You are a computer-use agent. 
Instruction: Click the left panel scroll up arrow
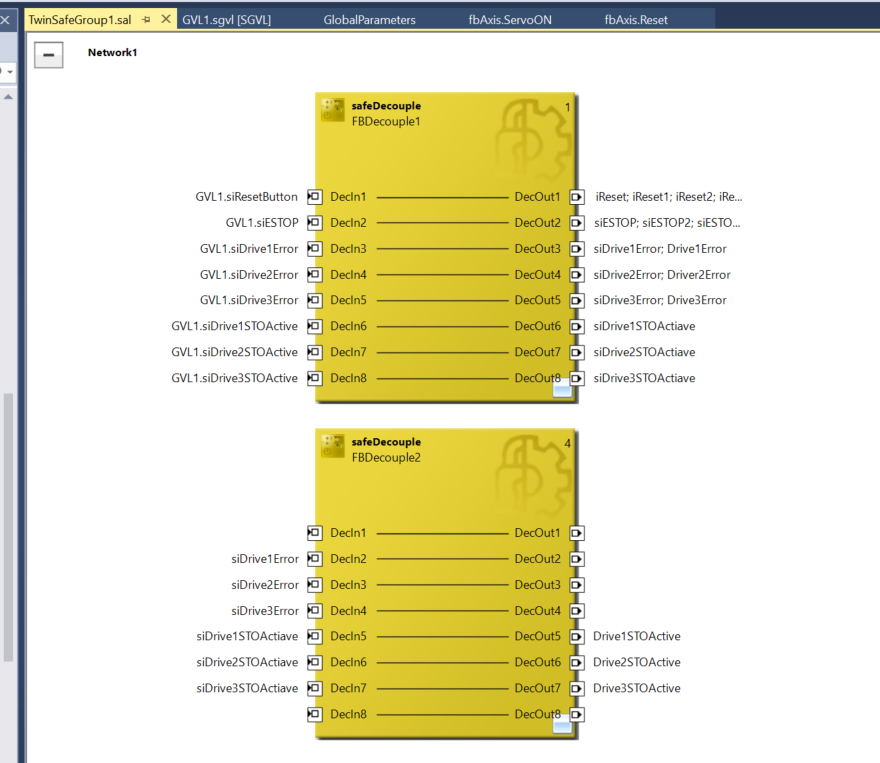(8, 97)
